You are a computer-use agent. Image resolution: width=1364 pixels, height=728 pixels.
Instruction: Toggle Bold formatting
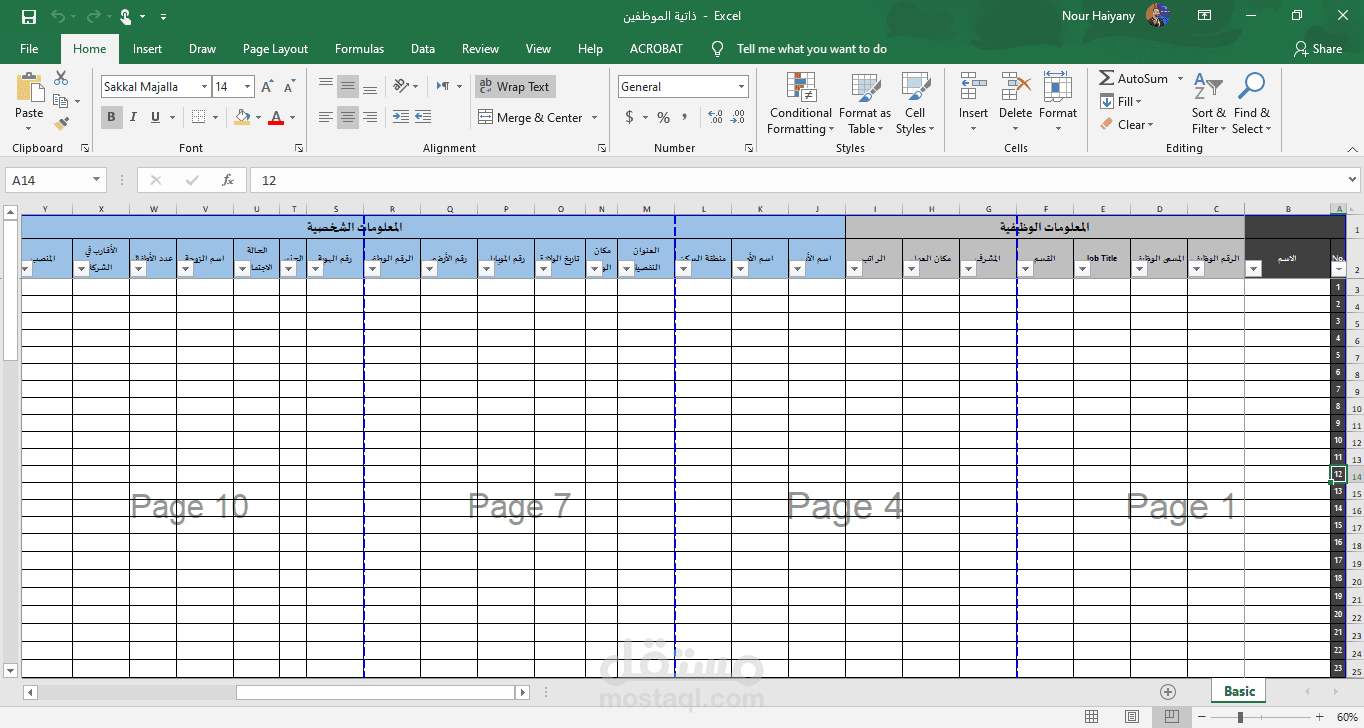point(112,117)
